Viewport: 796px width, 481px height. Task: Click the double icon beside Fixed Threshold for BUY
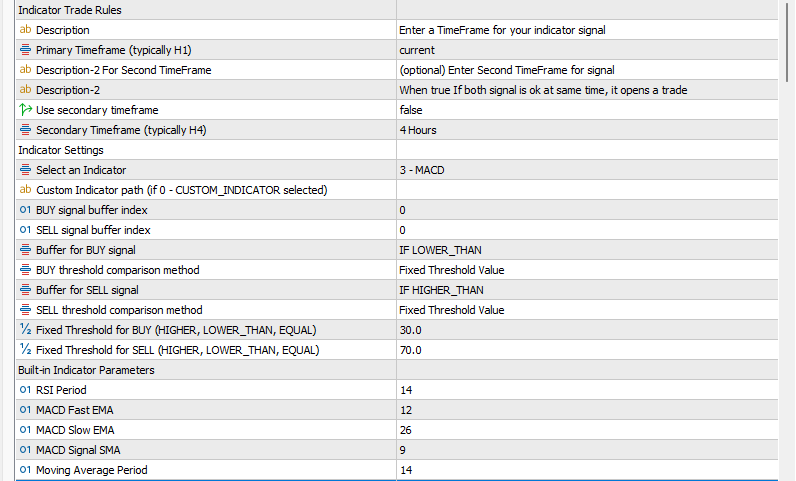click(x=26, y=330)
